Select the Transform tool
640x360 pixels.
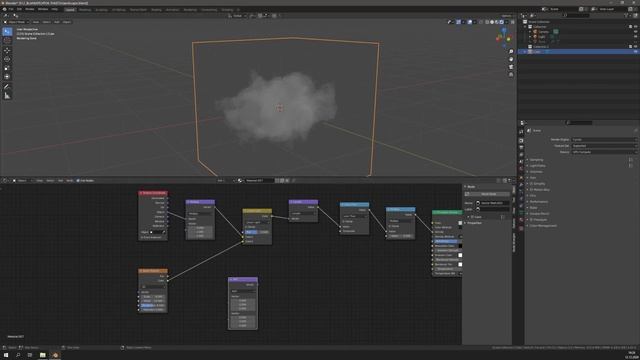[x=7, y=77]
